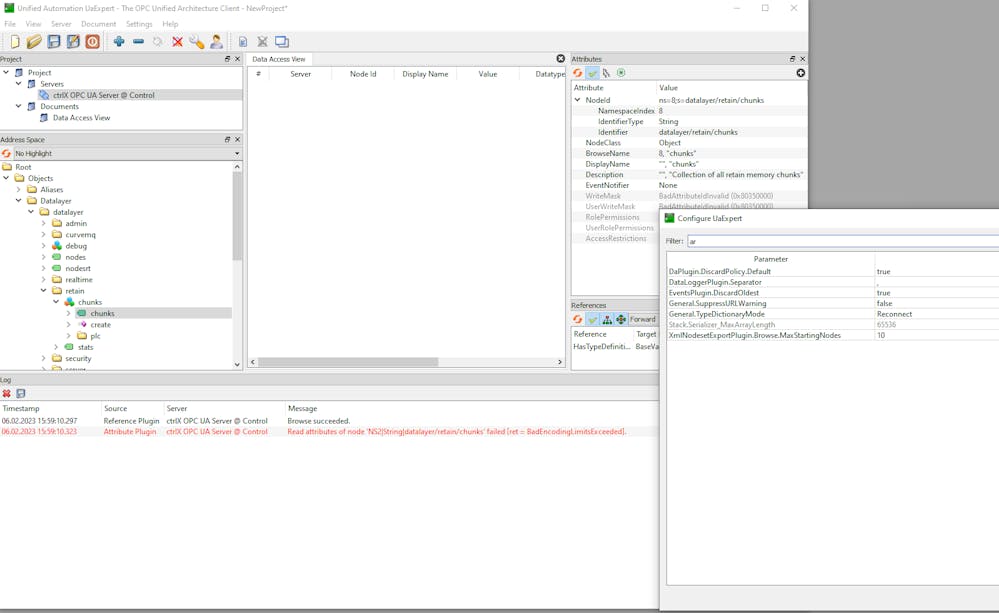This screenshot has width=999, height=613.
Task: Click the blue plus Add Server icon
Action: click(119, 42)
